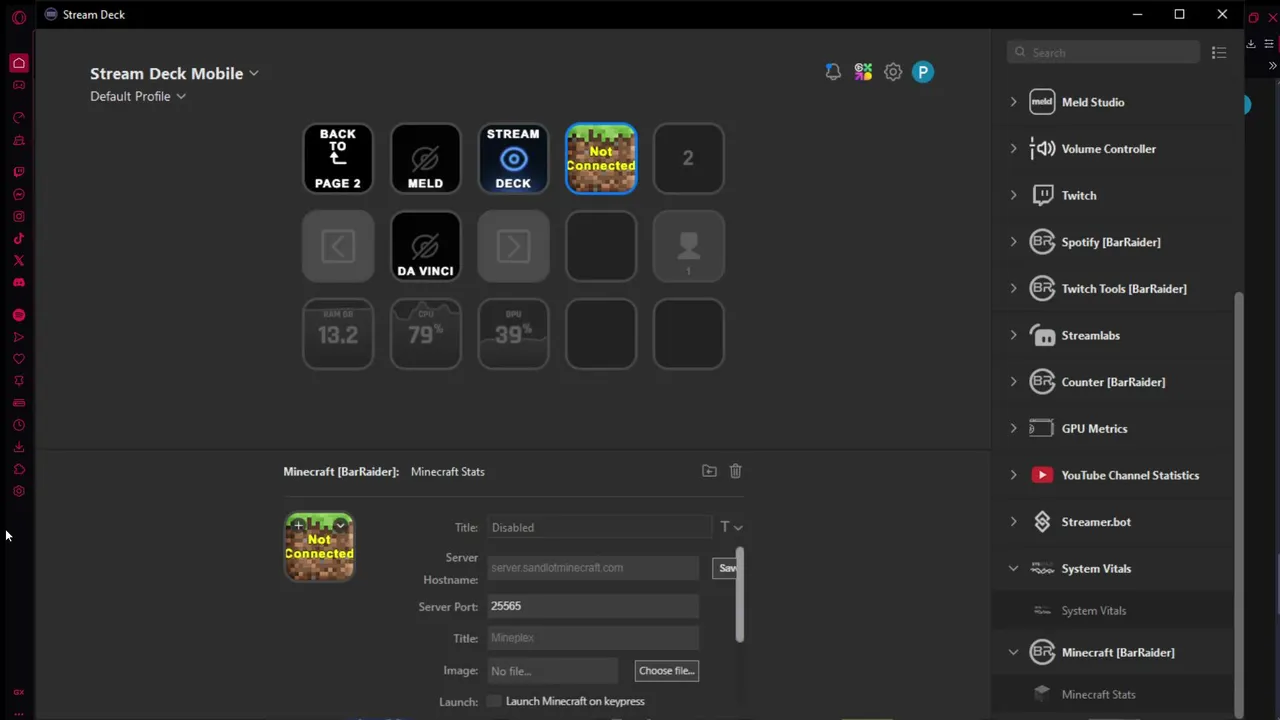The width and height of the screenshot is (1280, 720).
Task: Click the previous page arrow key
Action: coord(338,246)
